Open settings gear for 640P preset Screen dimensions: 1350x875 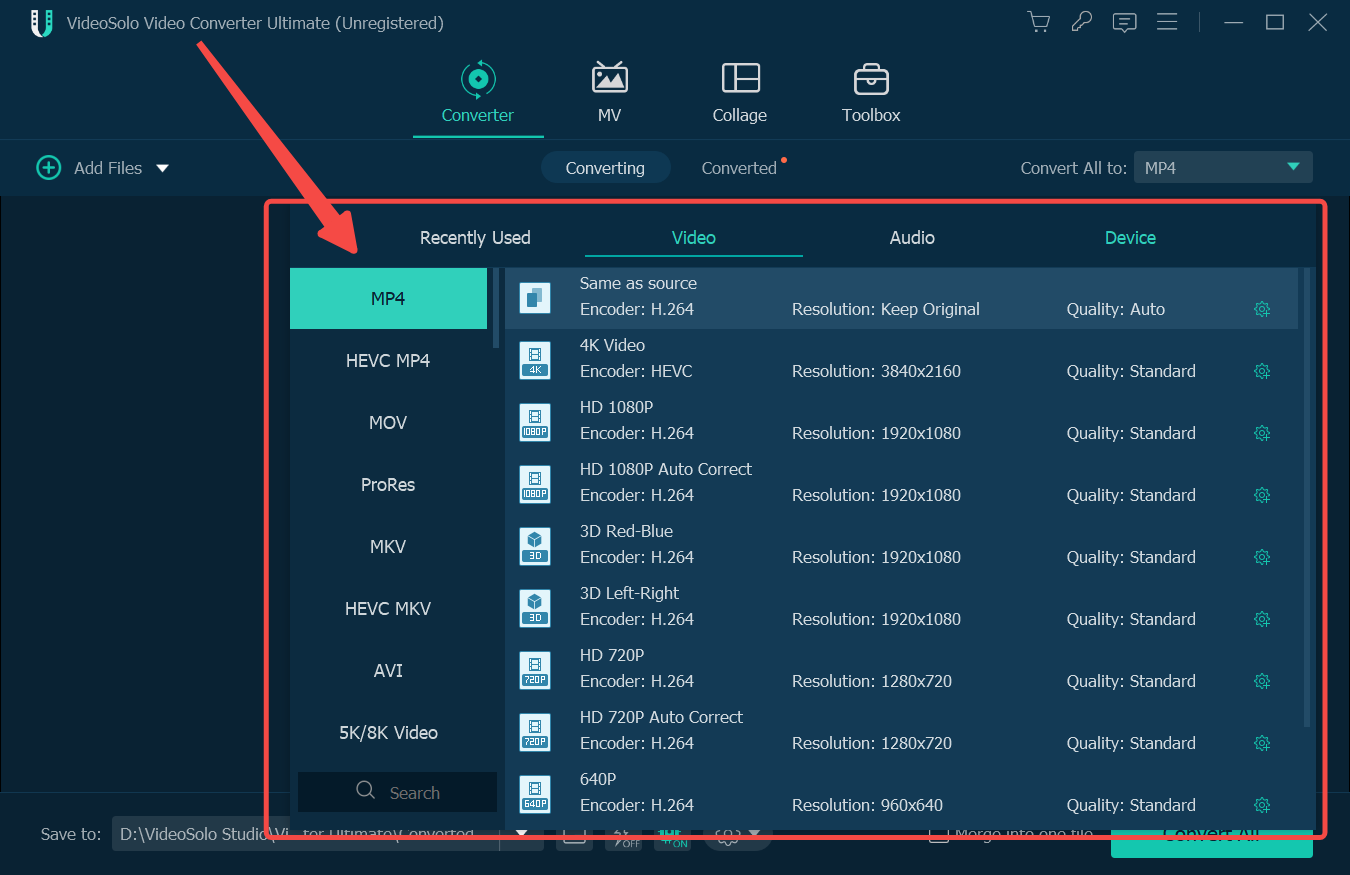1262,805
